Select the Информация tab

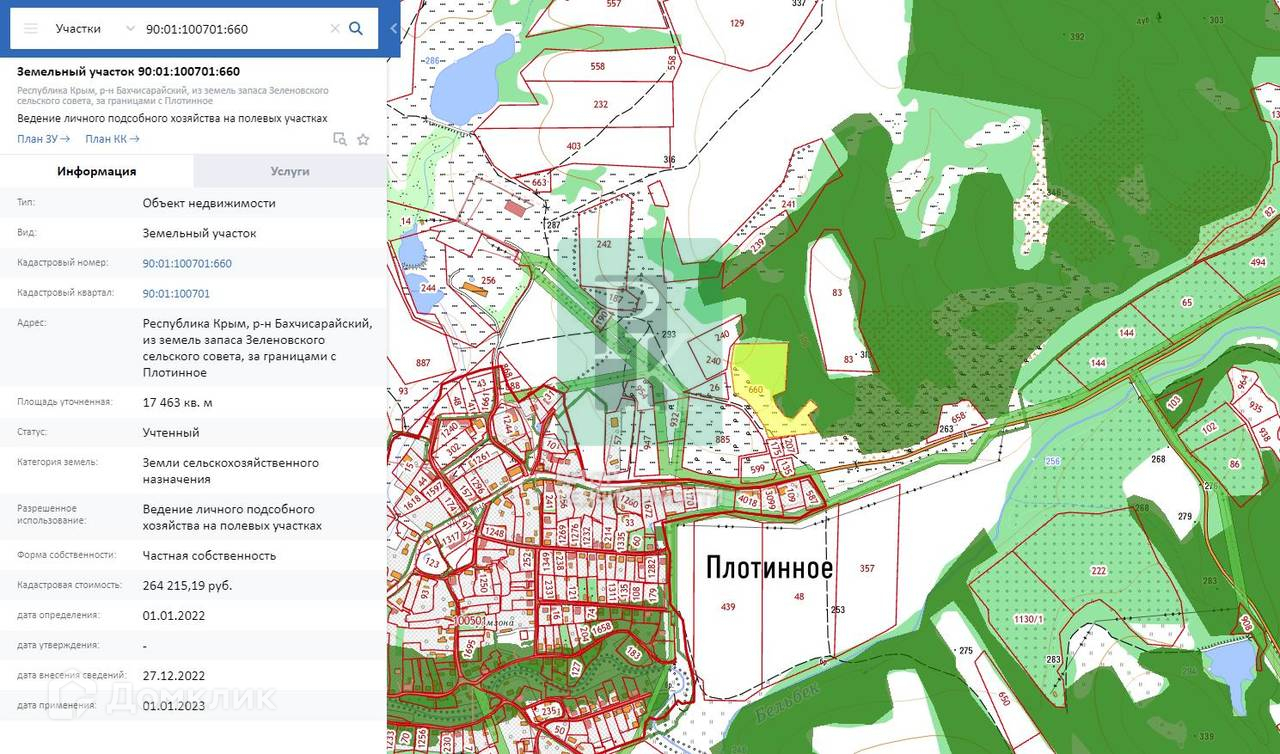pos(97,171)
